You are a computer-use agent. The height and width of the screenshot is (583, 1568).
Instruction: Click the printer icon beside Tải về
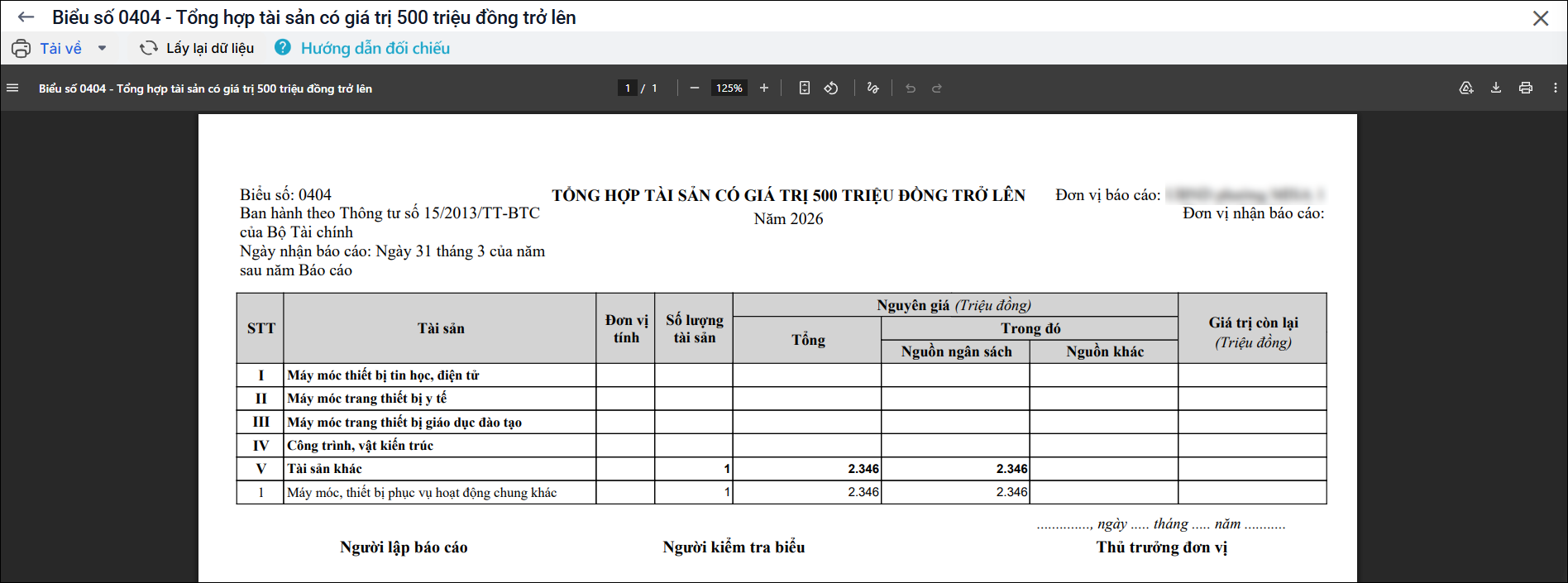21,49
